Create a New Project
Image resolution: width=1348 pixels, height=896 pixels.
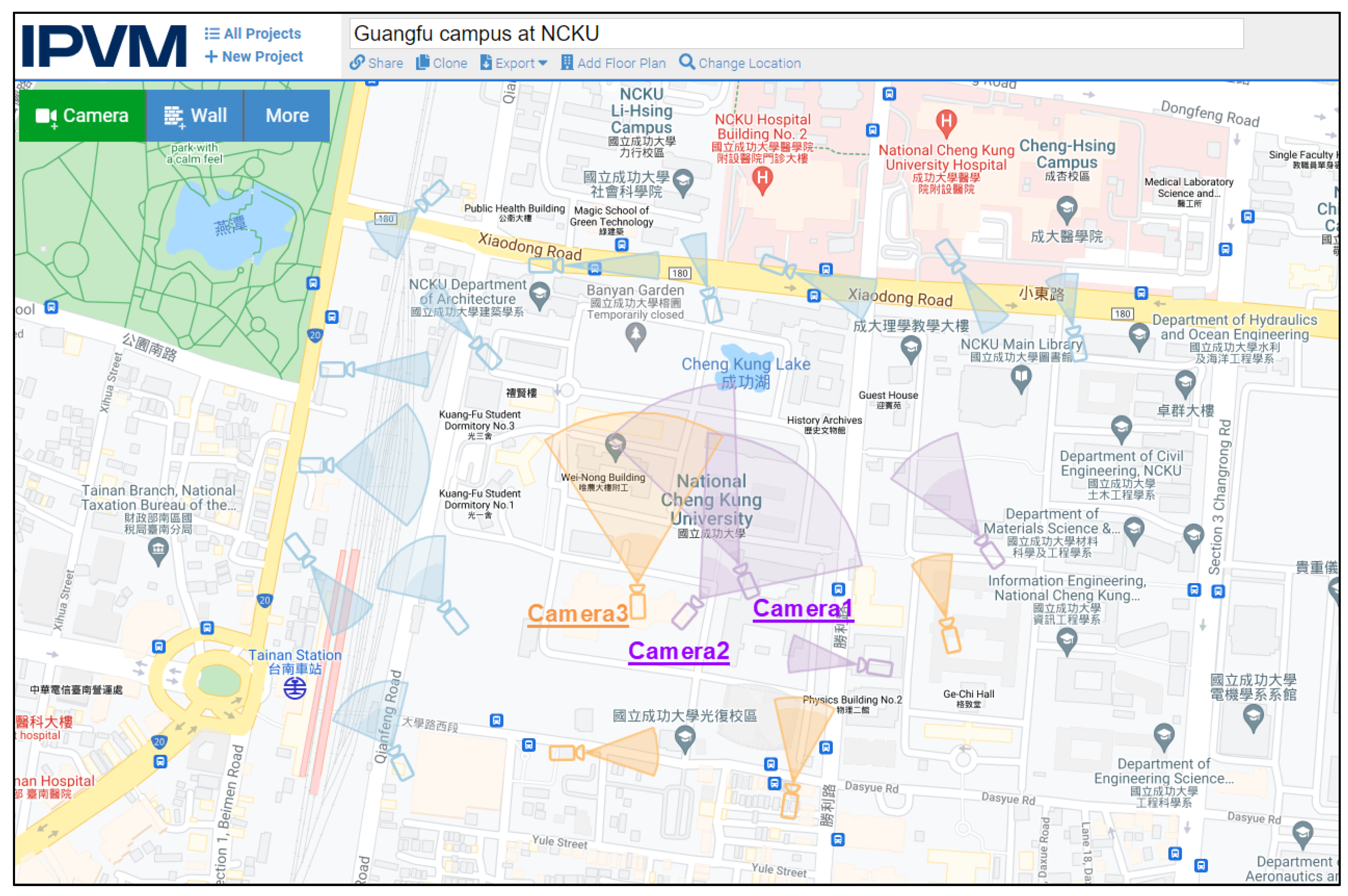(254, 57)
